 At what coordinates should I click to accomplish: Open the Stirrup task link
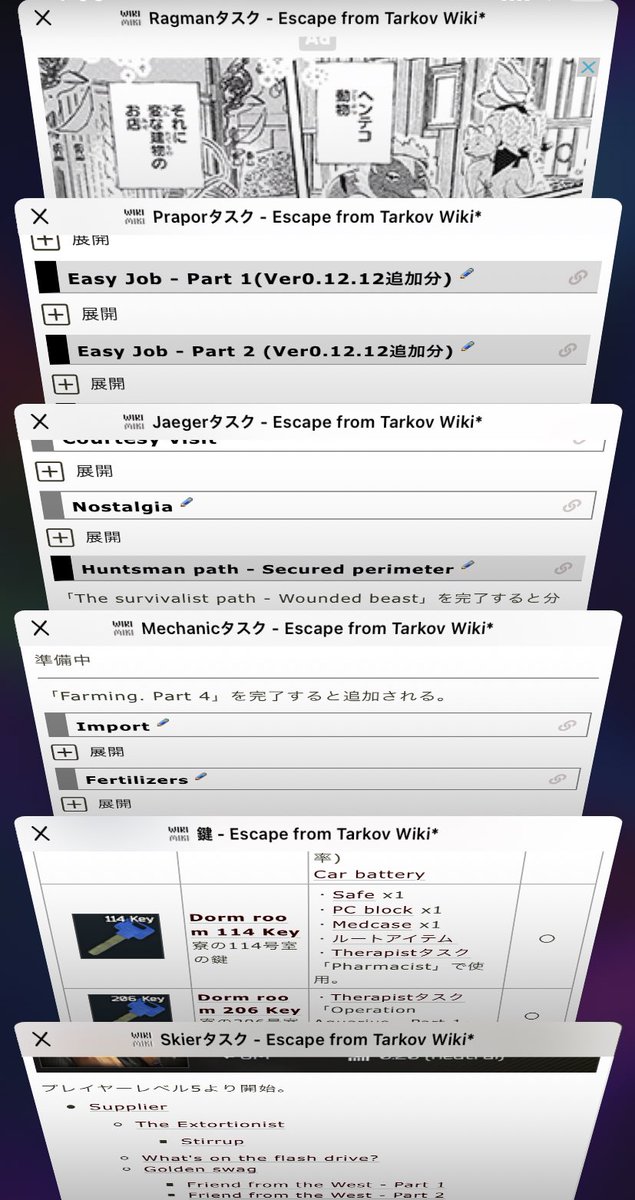click(212, 1141)
